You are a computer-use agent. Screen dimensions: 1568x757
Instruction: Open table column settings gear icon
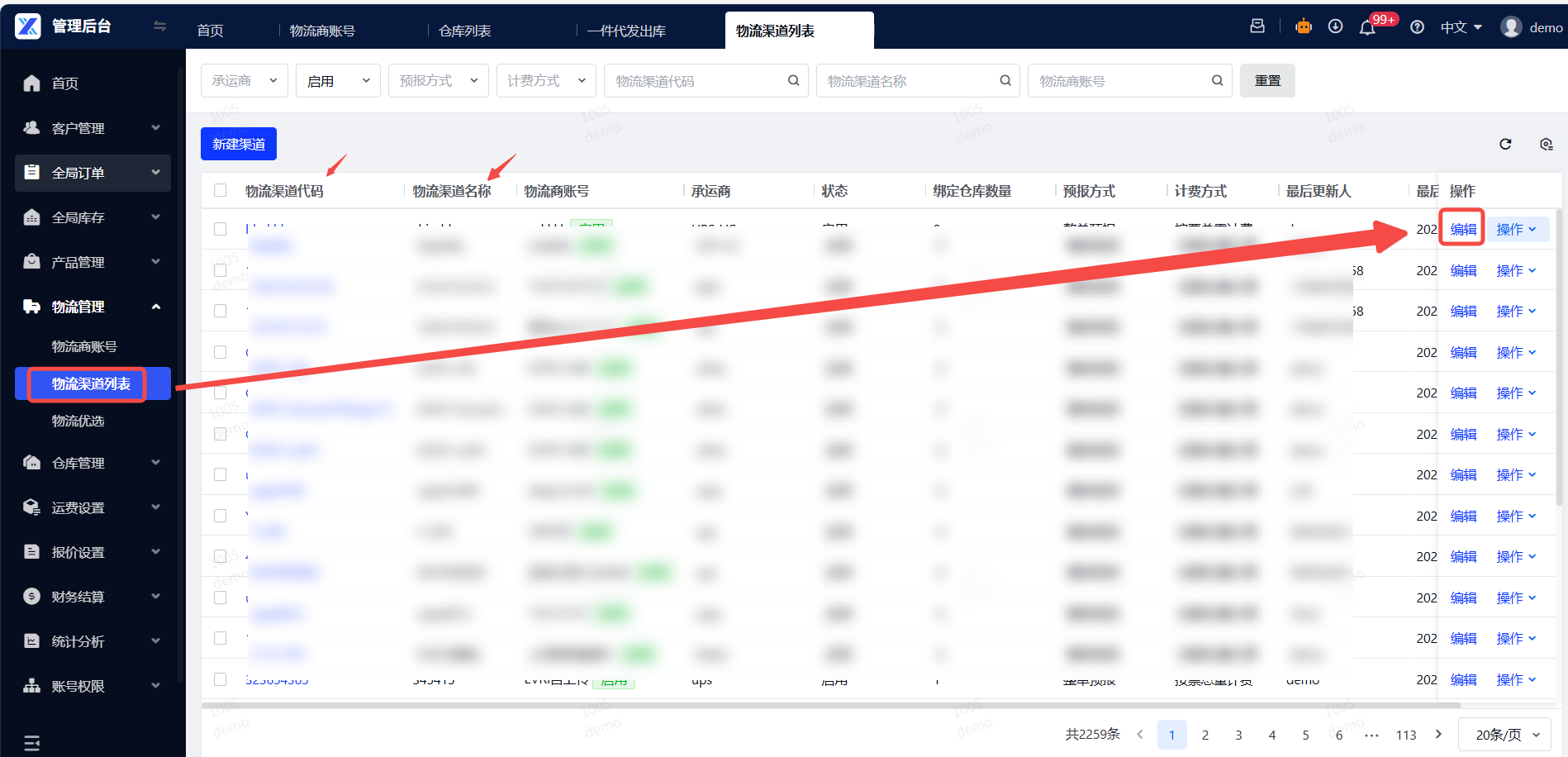coord(1547,144)
